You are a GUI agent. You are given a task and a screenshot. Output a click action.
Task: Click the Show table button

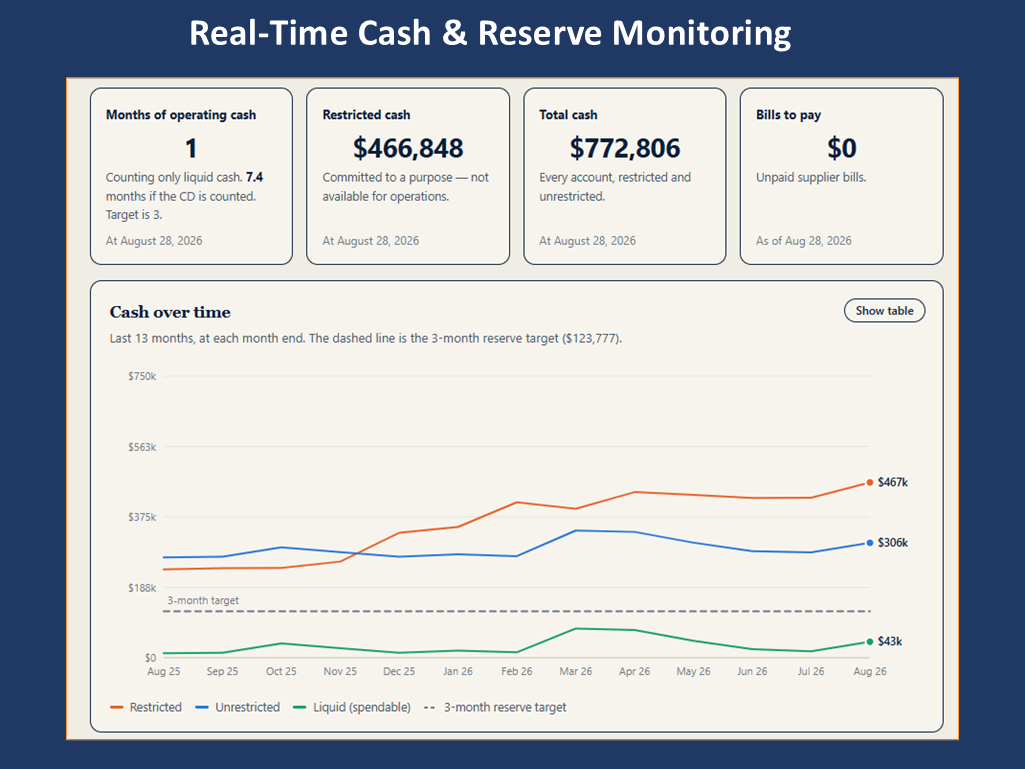(884, 311)
